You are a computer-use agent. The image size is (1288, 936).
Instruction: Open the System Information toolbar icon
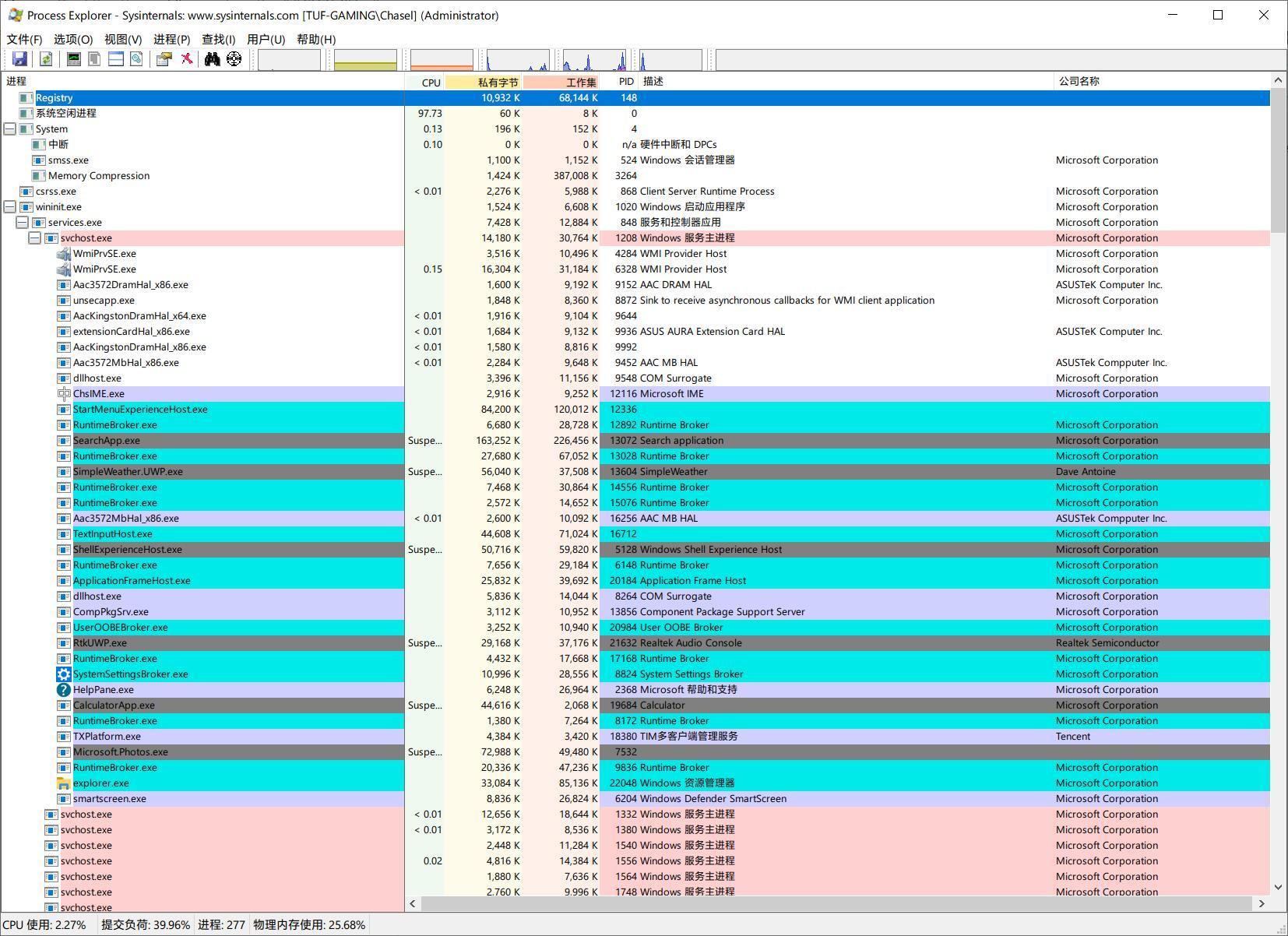[74, 59]
